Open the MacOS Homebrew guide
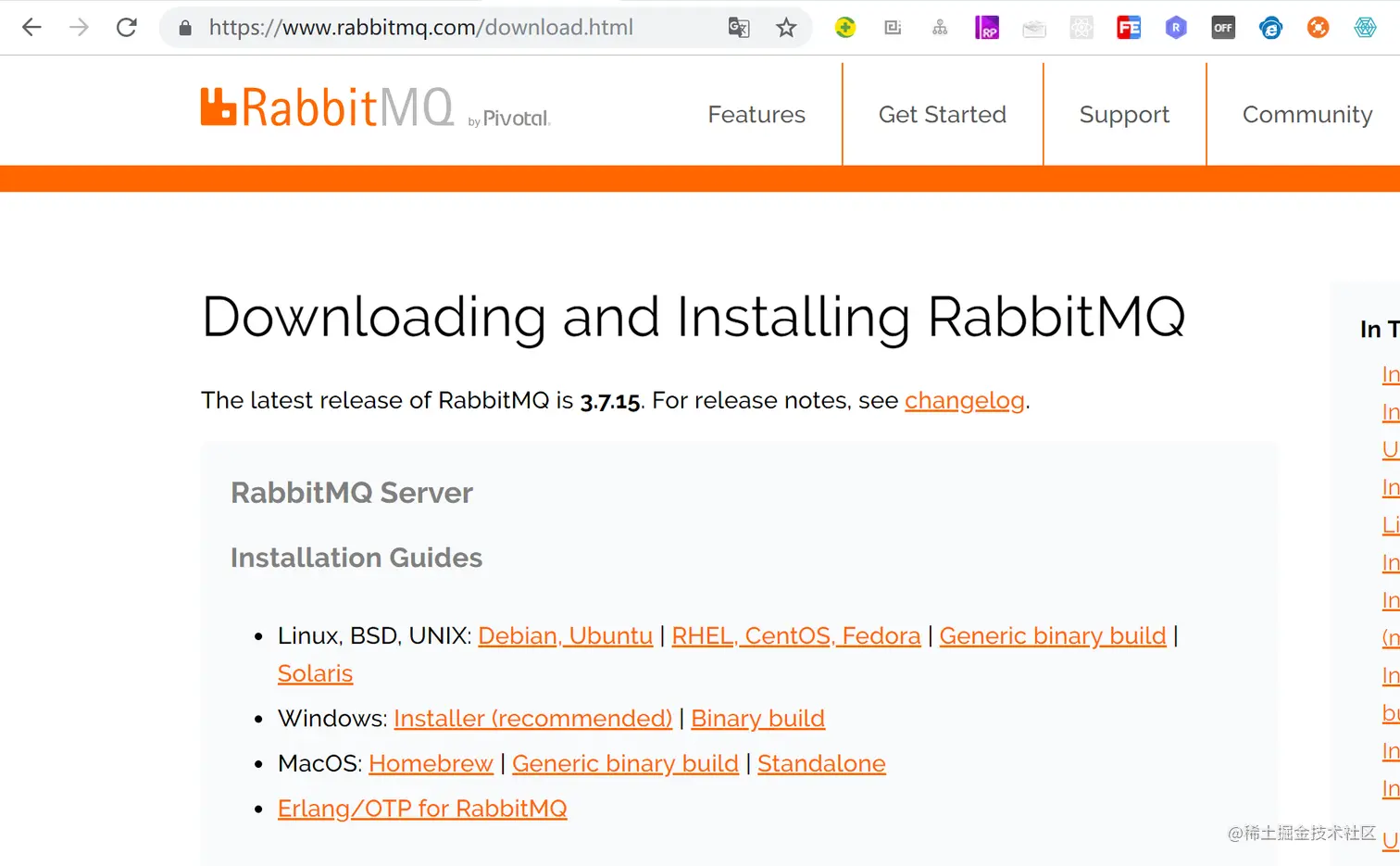The image size is (1400, 866). tap(431, 764)
